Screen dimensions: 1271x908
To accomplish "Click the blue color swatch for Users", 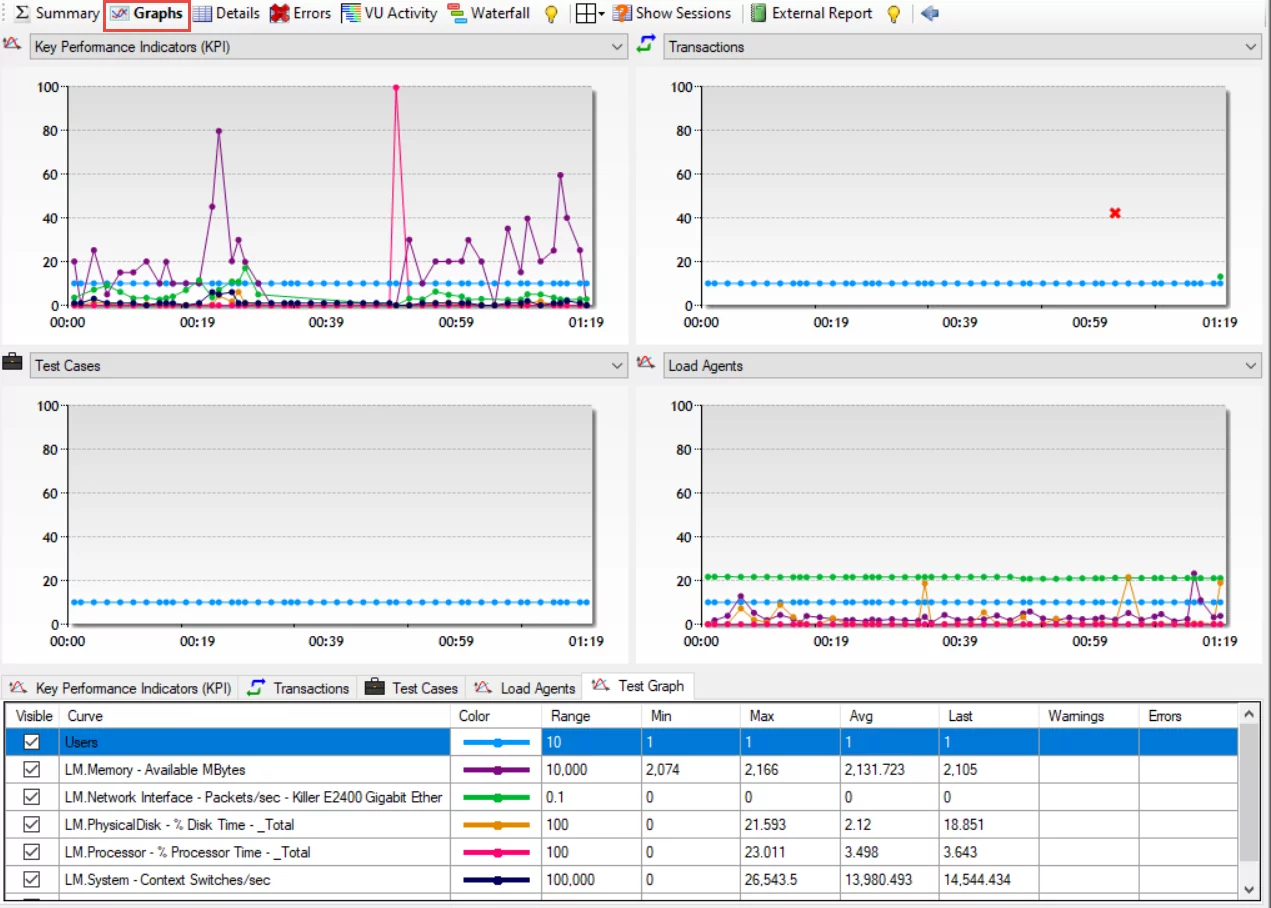I will (x=497, y=743).
